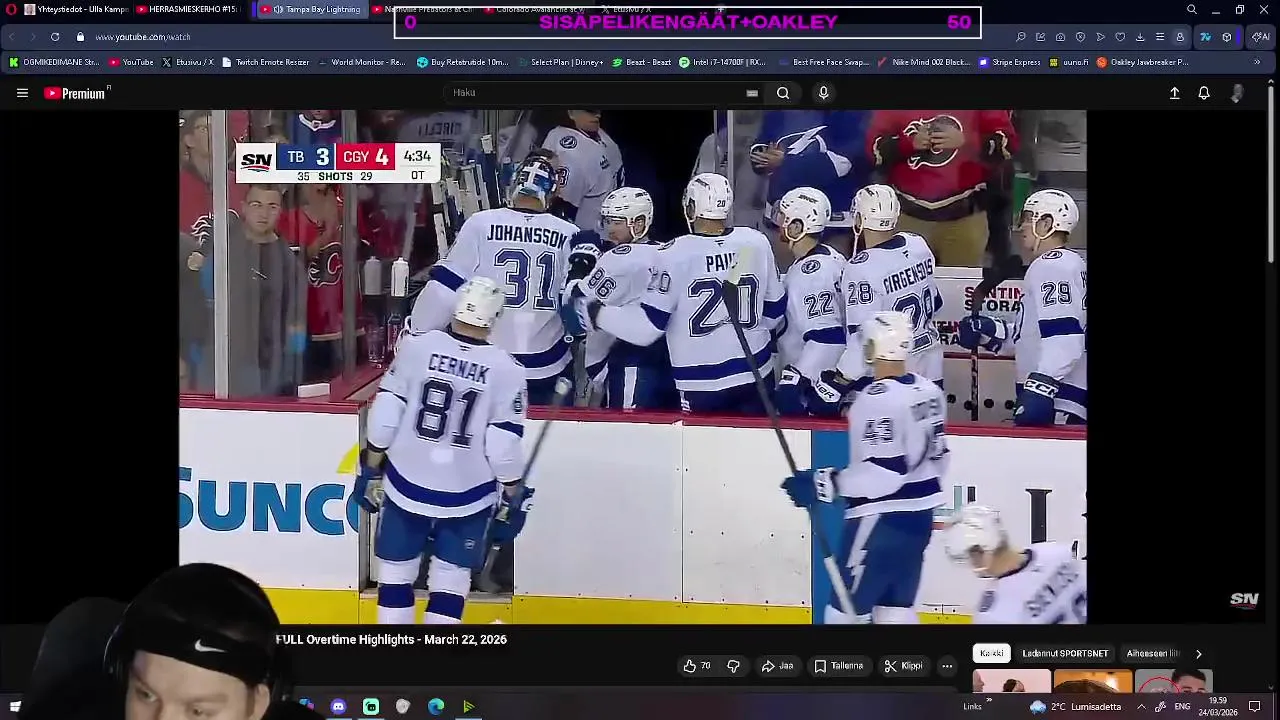This screenshot has height=720, width=1280.
Task: Open the Etusivu / X bookmark
Action: 188,62
